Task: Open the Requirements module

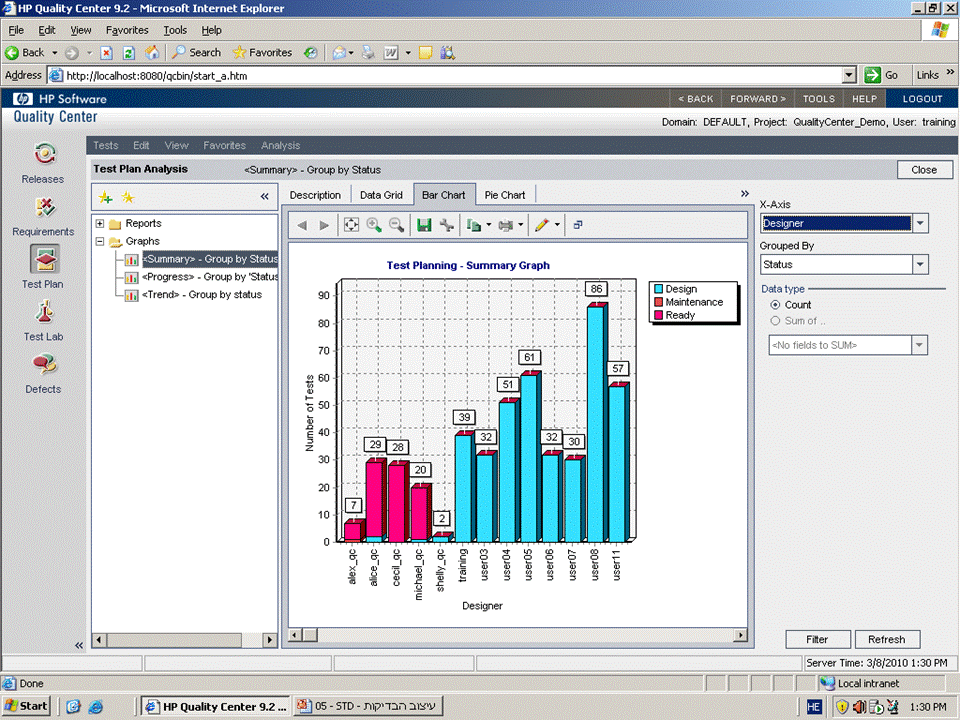Action: point(43,216)
